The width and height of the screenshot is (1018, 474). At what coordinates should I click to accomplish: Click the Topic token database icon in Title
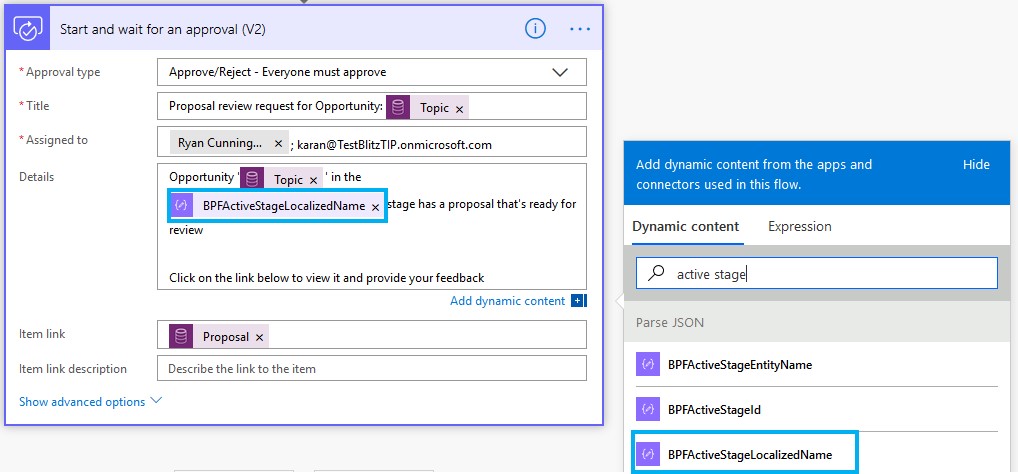tap(398, 108)
